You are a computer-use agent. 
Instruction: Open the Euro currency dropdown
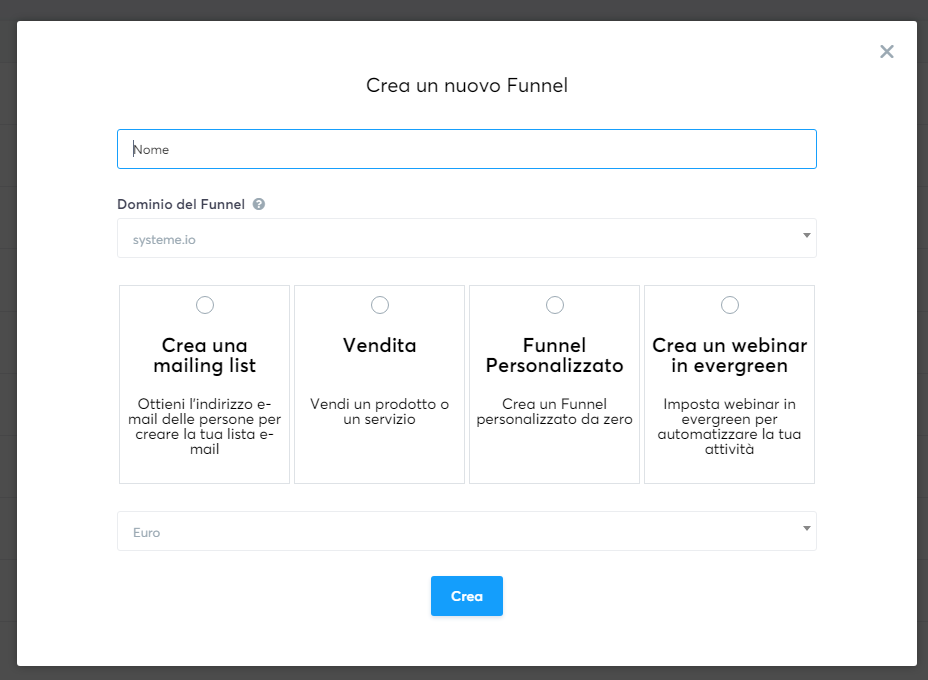pos(466,531)
